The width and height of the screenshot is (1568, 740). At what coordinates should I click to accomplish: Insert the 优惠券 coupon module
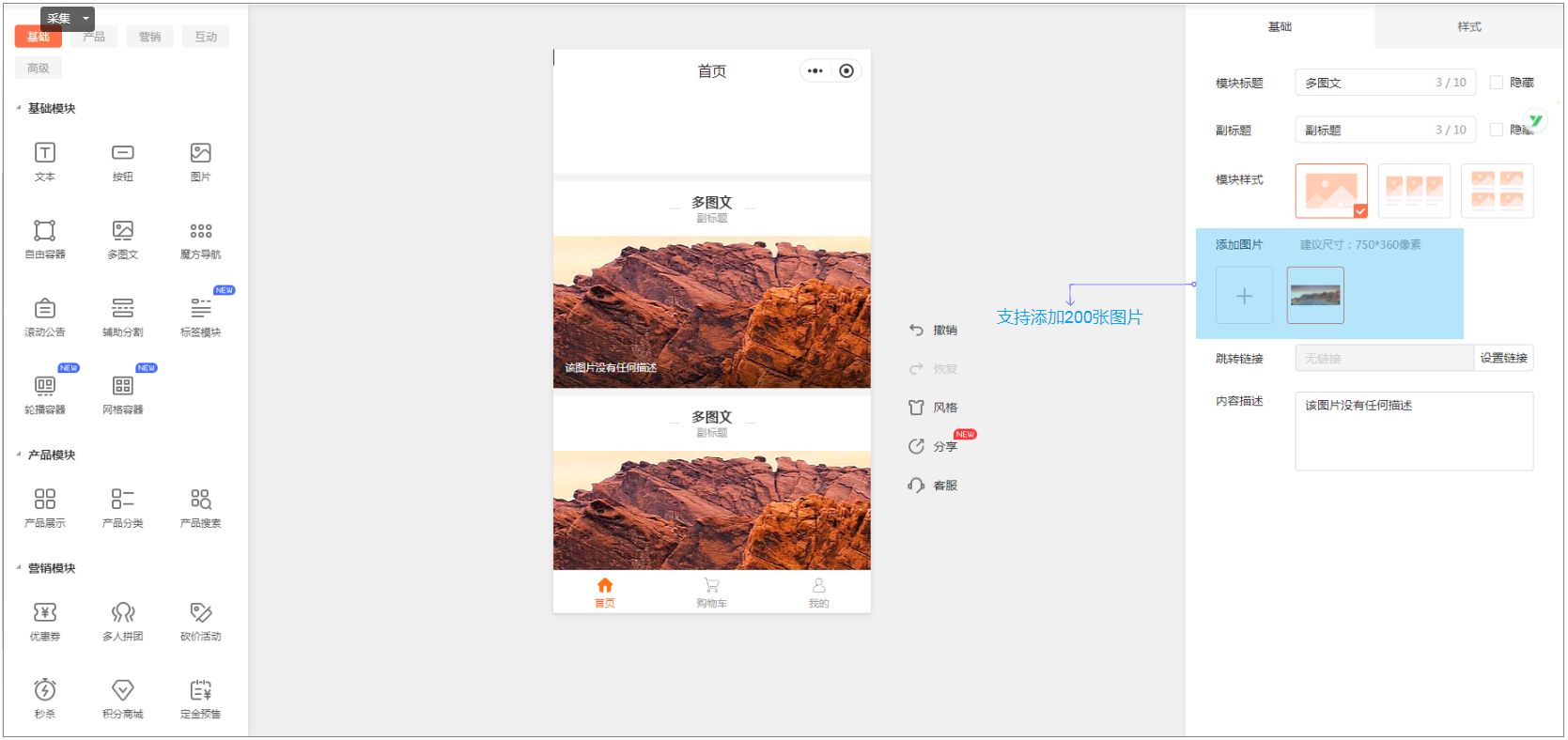tap(45, 612)
